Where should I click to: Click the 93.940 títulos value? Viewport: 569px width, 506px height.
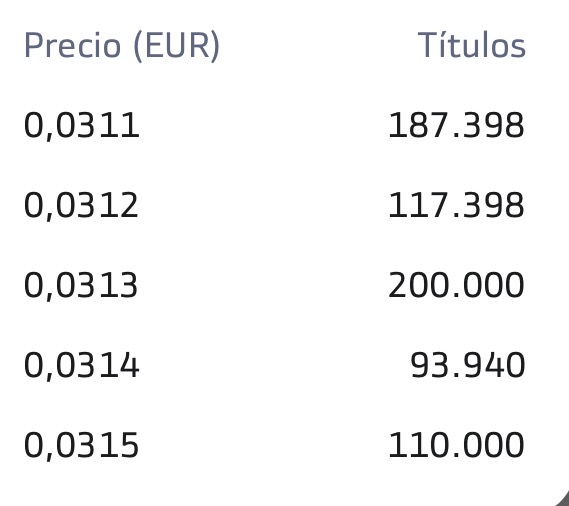point(467,365)
